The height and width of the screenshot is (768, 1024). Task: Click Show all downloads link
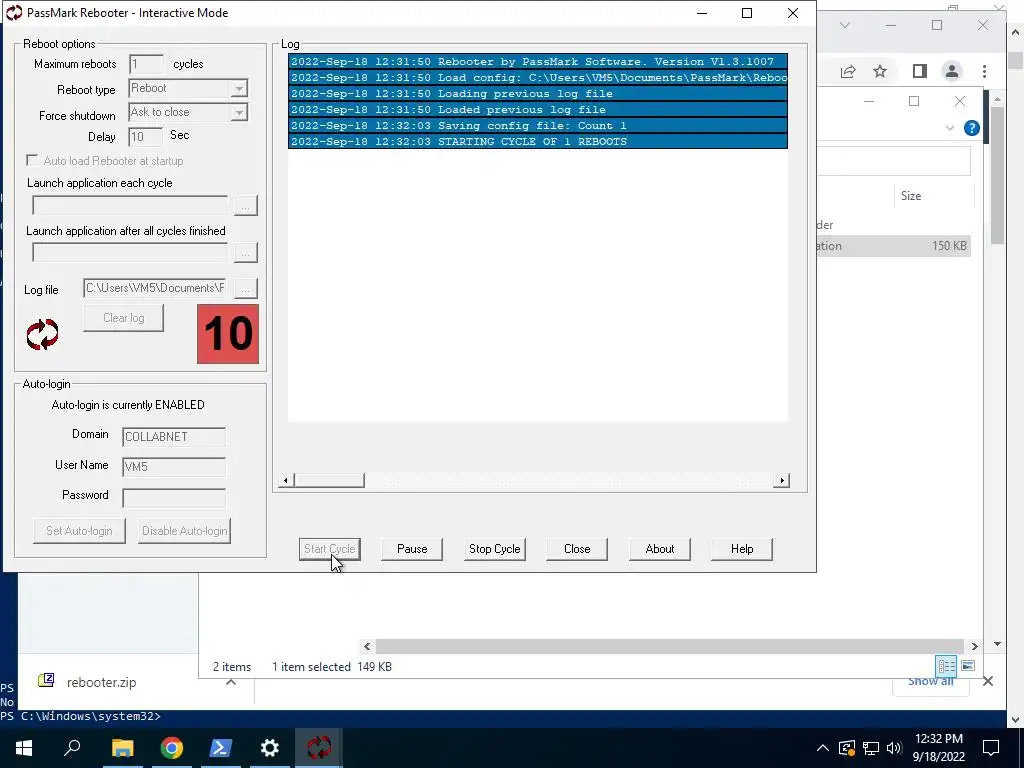click(931, 682)
